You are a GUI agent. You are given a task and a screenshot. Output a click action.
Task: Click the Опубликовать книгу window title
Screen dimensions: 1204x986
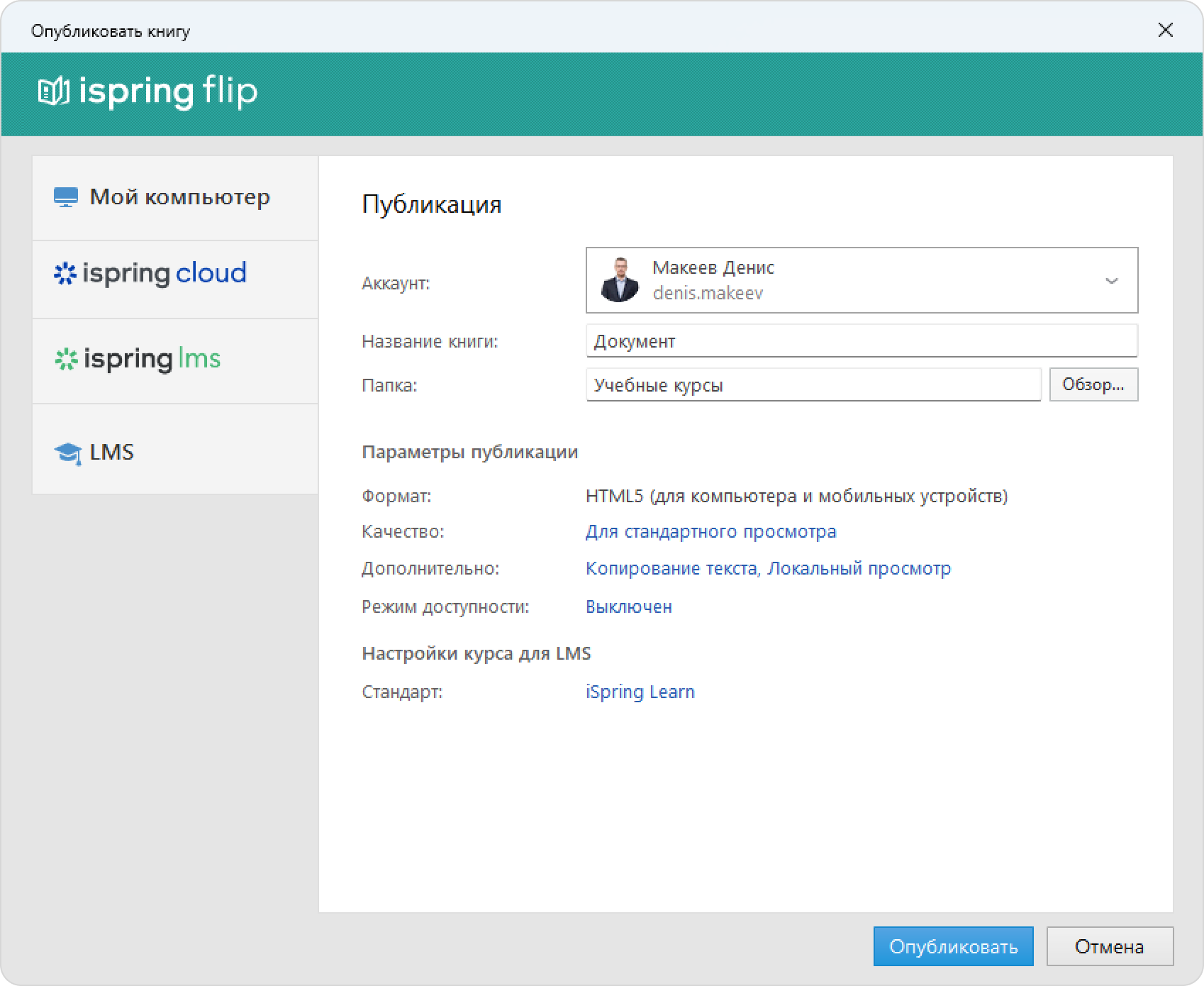111,31
